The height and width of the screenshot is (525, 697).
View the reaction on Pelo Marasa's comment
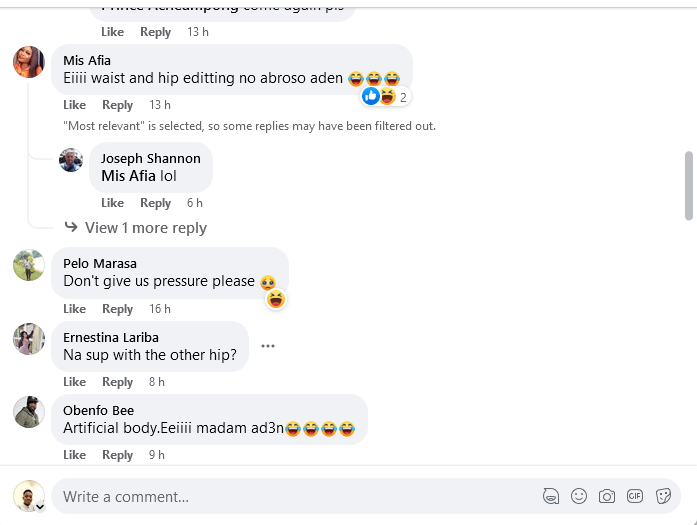pos(276,299)
